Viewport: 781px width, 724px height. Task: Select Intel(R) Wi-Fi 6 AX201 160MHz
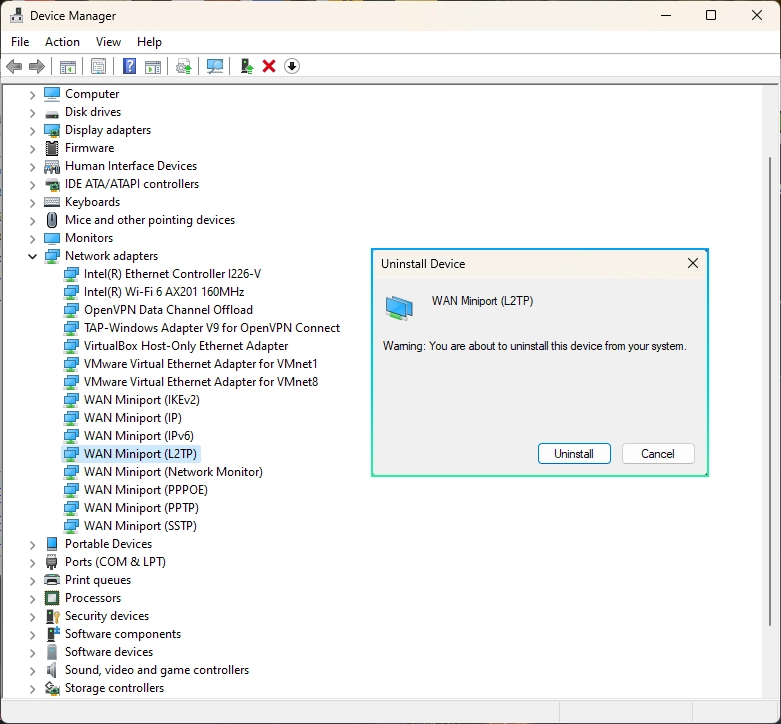tap(163, 292)
